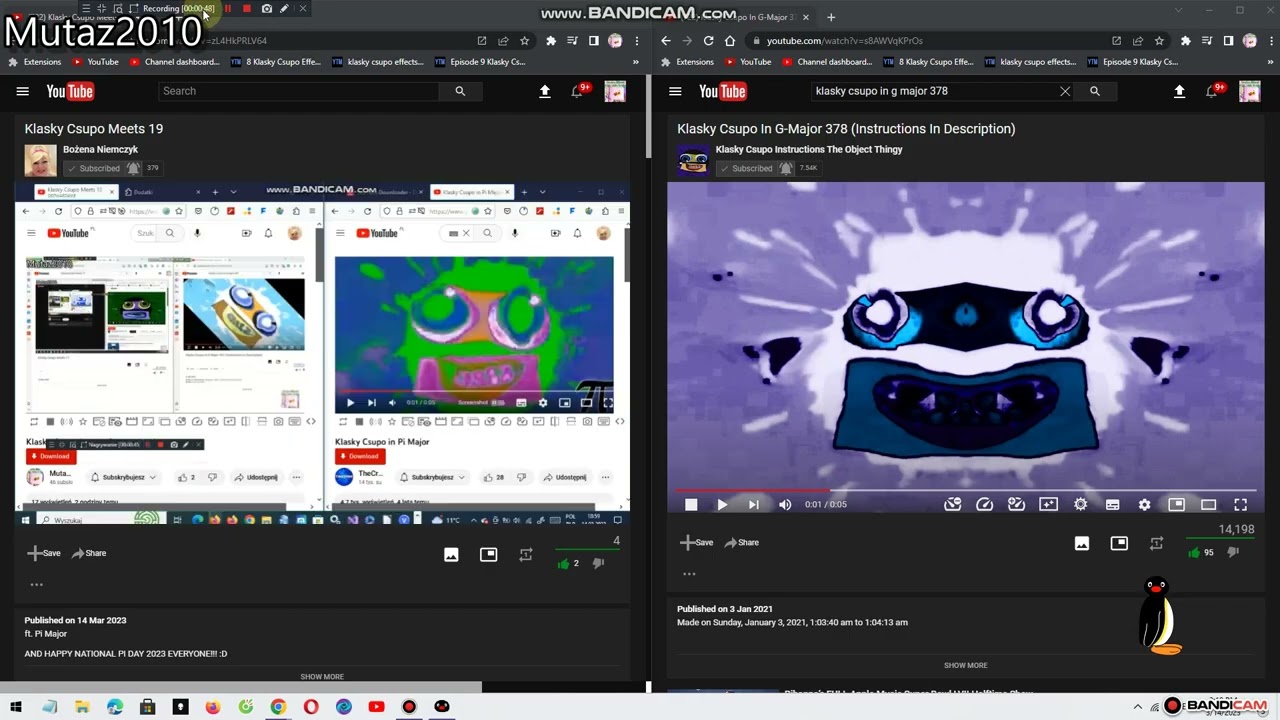
Task: Bookmark the right page with the star icon
Action: tap(1159, 41)
